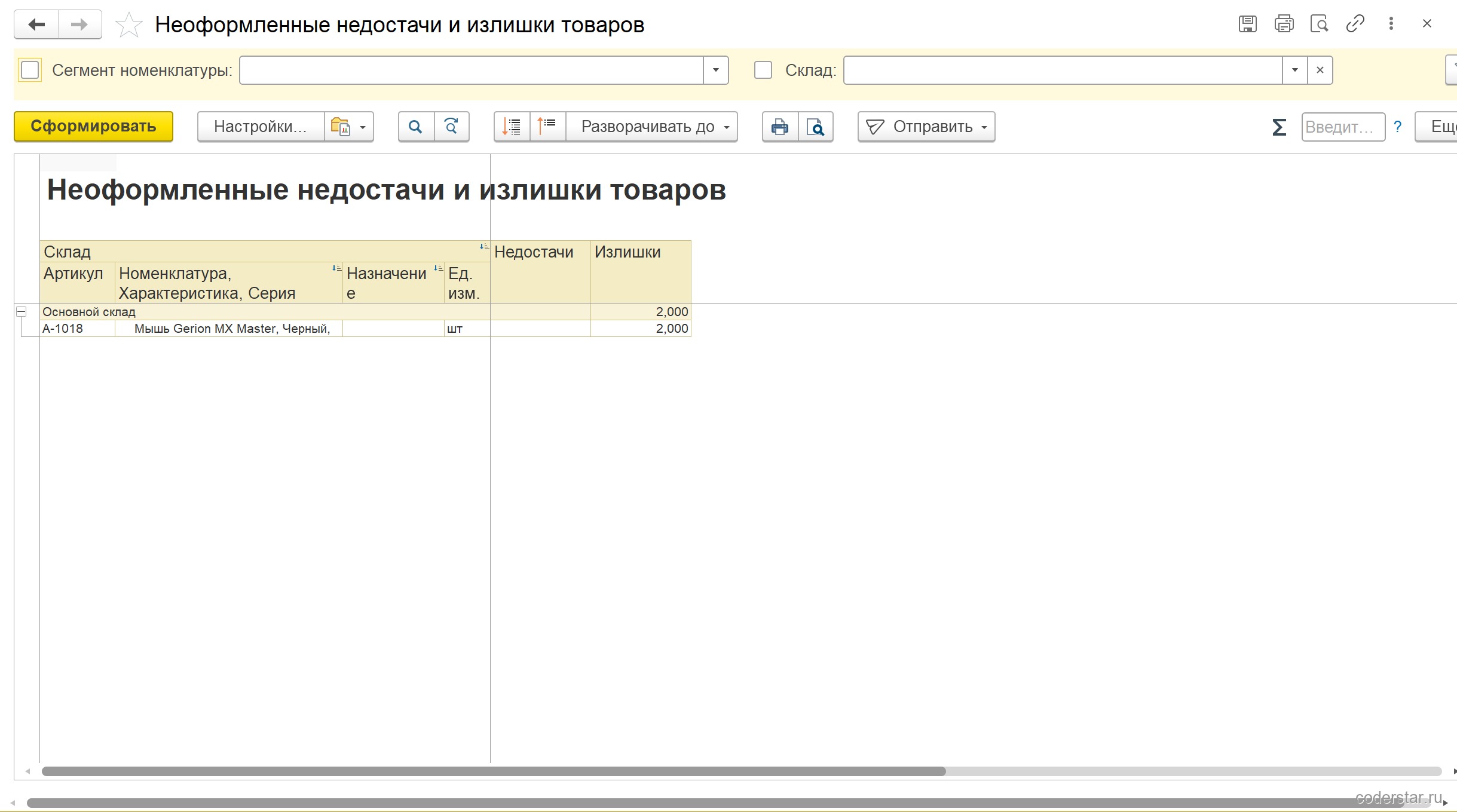Open preview icon in the title bar
Screen dimensions: 1457x812
[1319, 24]
